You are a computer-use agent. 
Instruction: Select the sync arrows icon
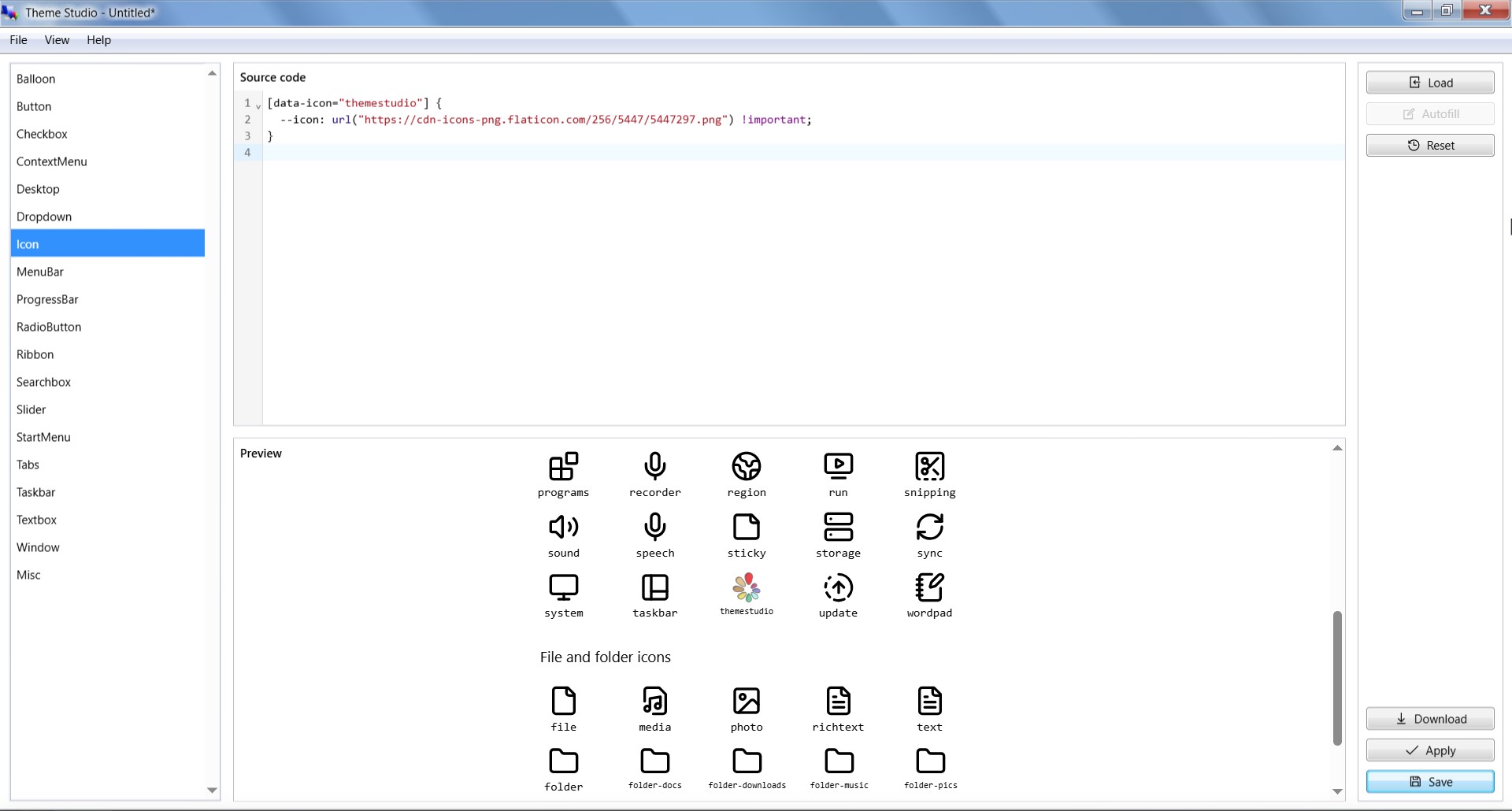[x=929, y=526]
